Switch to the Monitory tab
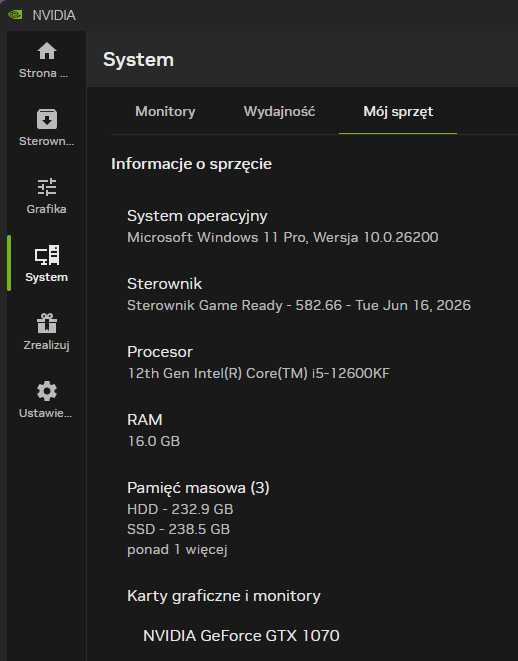The width and height of the screenshot is (518, 661). (165, 112)
